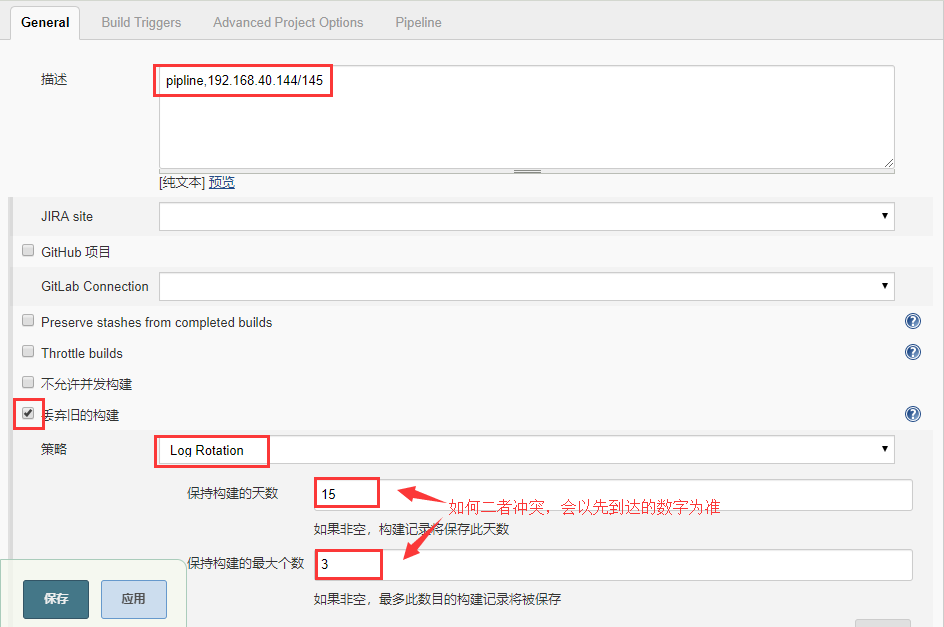Open help for Preserve stashes option
This screenshot has height=627, width=944.
[912, 321]
